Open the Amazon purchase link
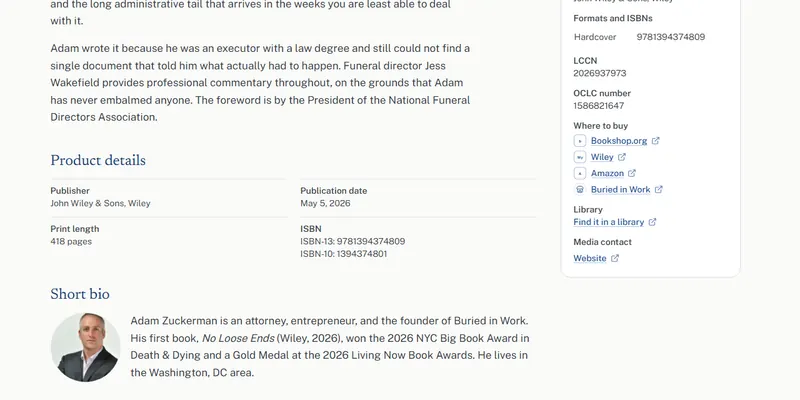 pos(607,173)
